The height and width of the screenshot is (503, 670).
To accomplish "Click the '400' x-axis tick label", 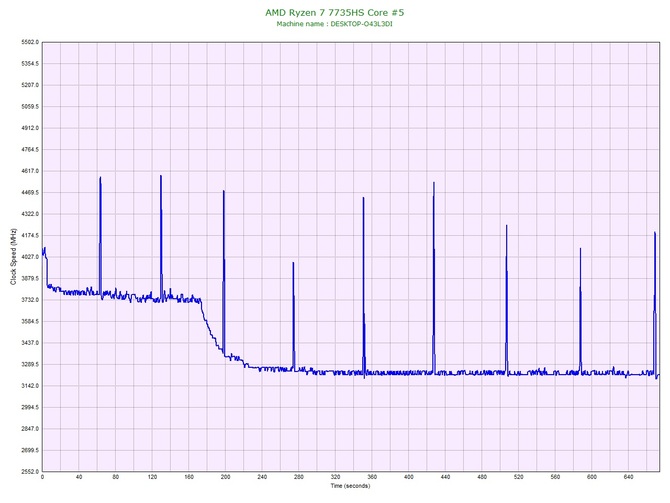I will pyautogui.click(x=409, y=477).
